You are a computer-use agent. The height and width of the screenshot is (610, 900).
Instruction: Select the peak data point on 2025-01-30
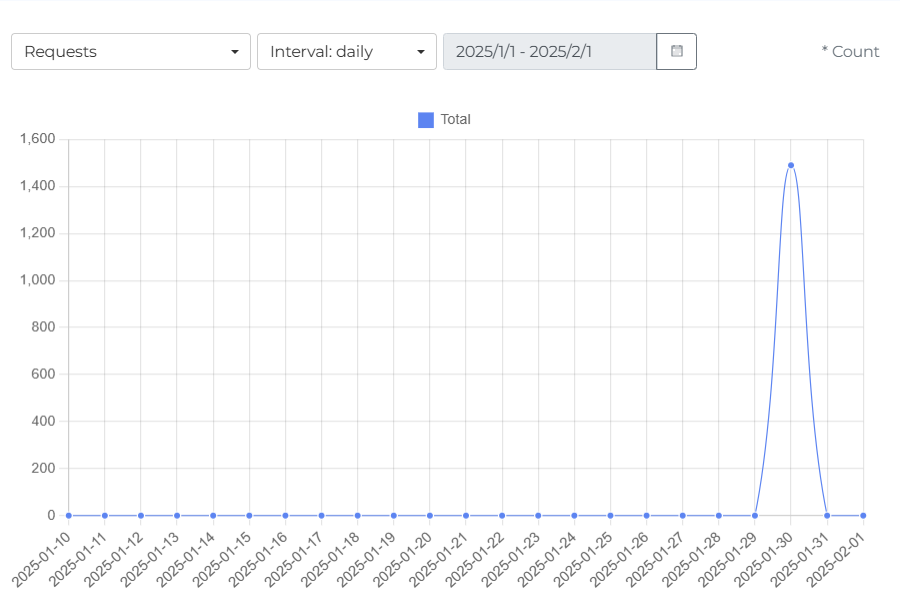pyautogui.click(x=791, y=165)
